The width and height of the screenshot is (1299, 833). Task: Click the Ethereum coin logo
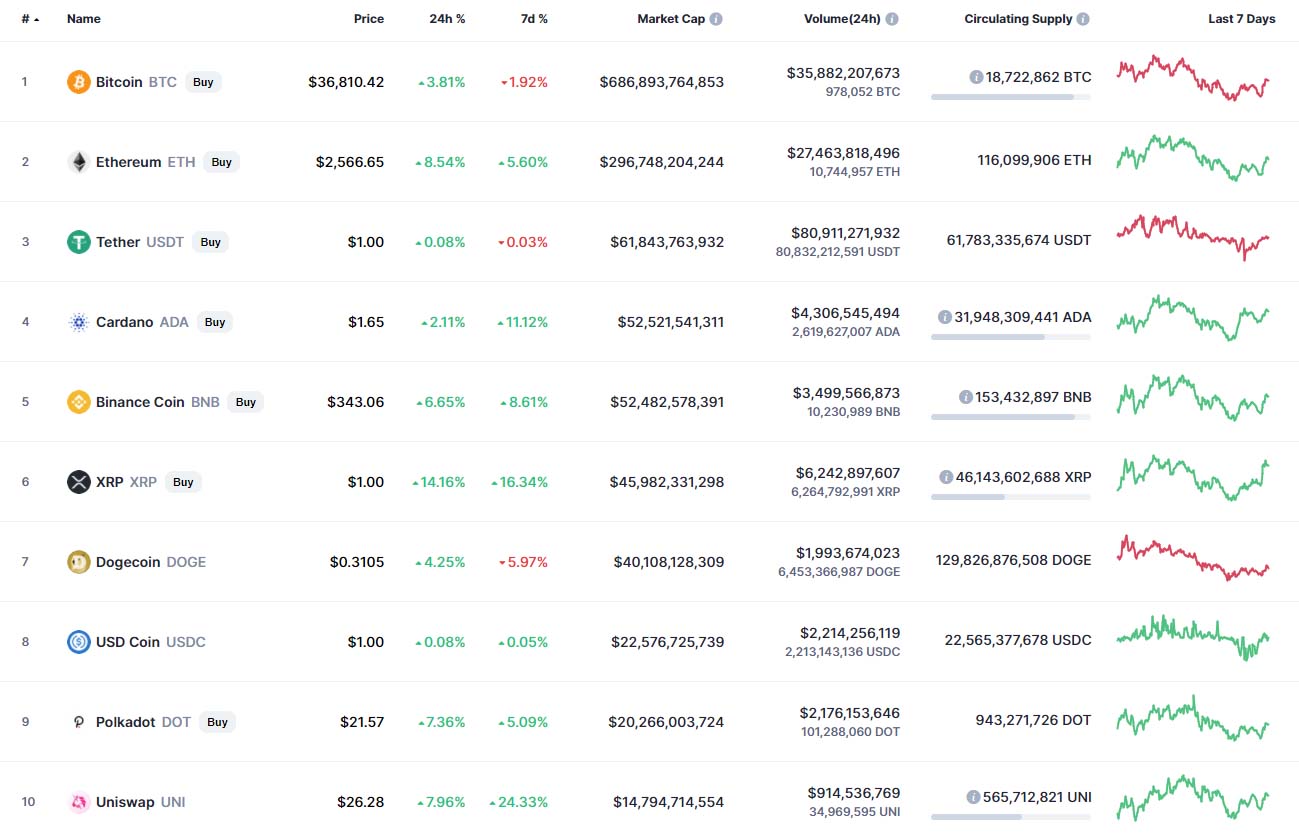78,162
